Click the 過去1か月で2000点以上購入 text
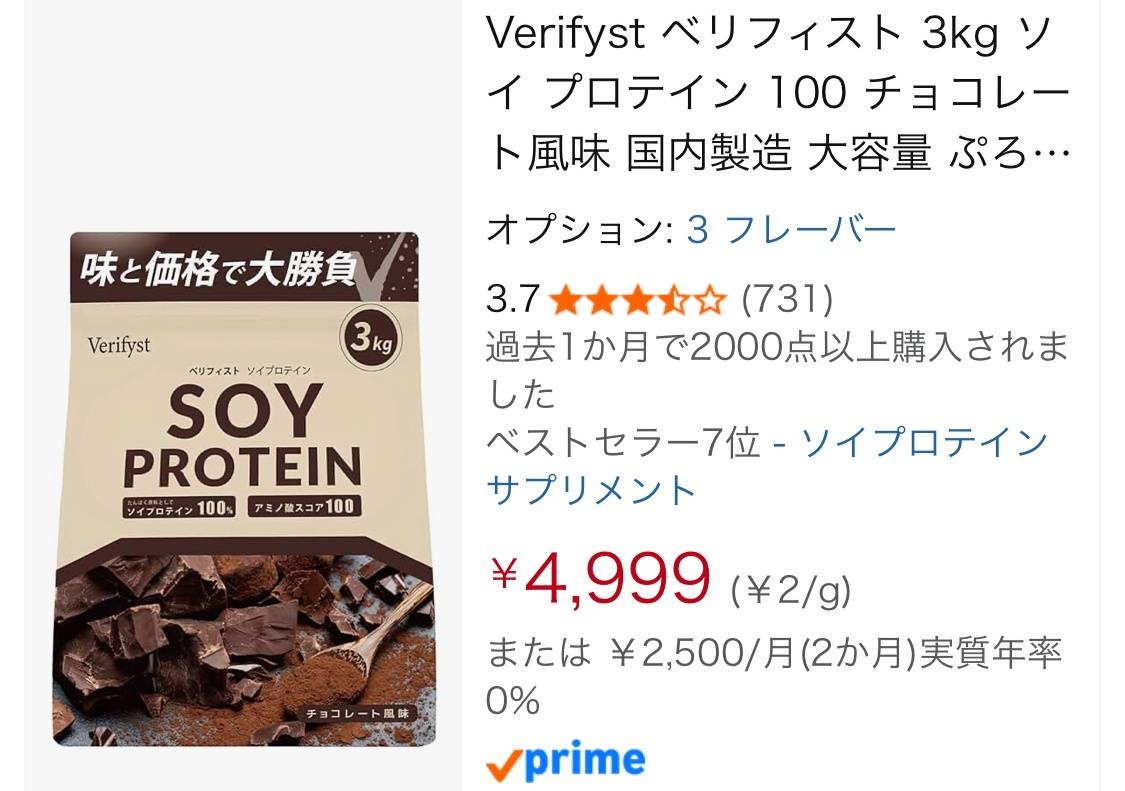The height and width of the screenshot is (791, 1125). [x=778, y=370]
